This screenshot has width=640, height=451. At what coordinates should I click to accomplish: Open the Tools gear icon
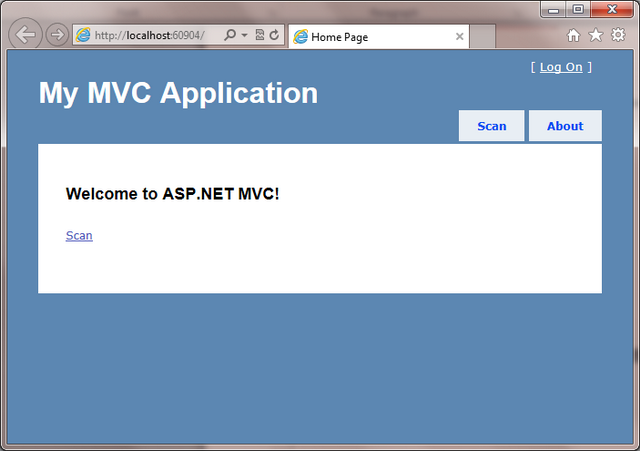618,35
